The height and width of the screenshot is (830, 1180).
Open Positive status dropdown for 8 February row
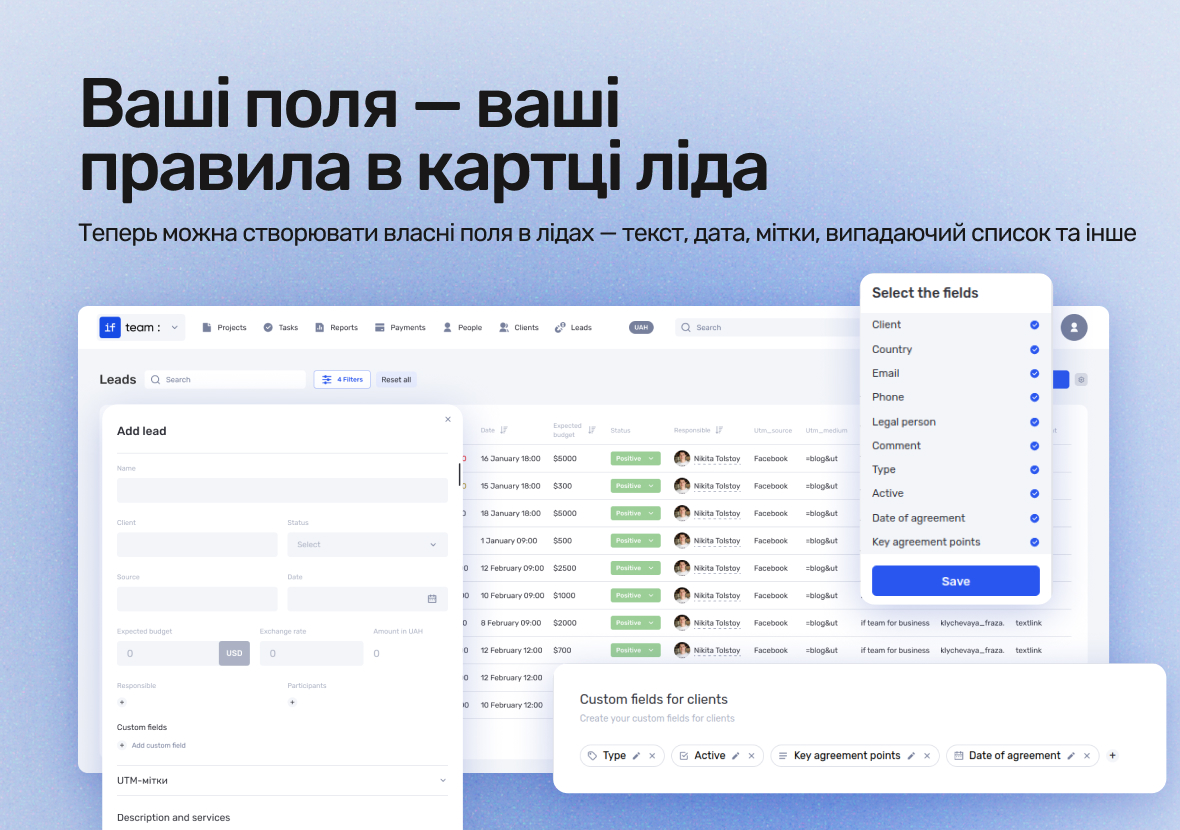(x=635, y=623)
